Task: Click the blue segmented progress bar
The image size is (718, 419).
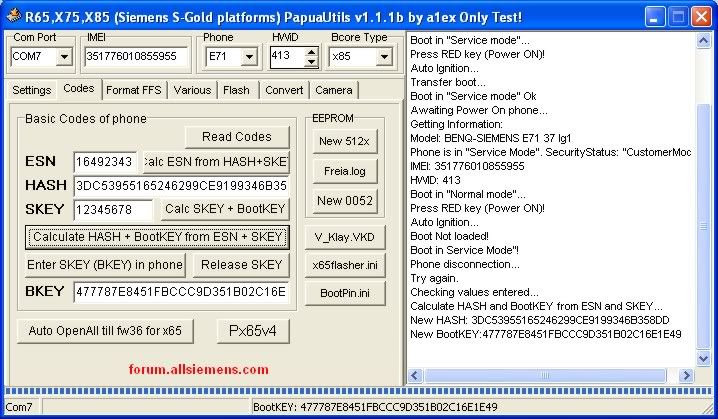Action: point(359,392)
